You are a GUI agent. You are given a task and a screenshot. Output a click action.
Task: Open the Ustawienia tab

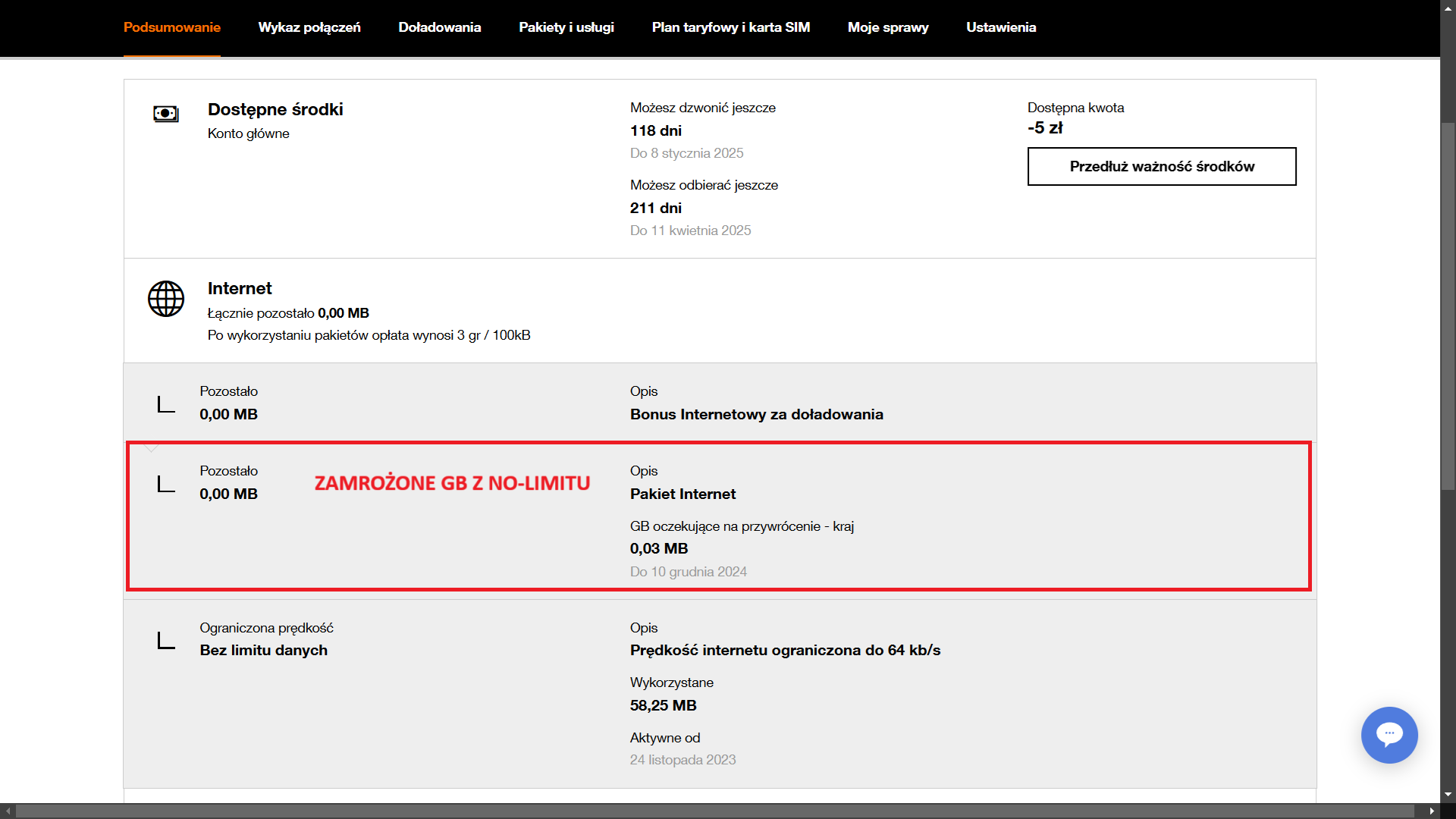(1001, 27)
